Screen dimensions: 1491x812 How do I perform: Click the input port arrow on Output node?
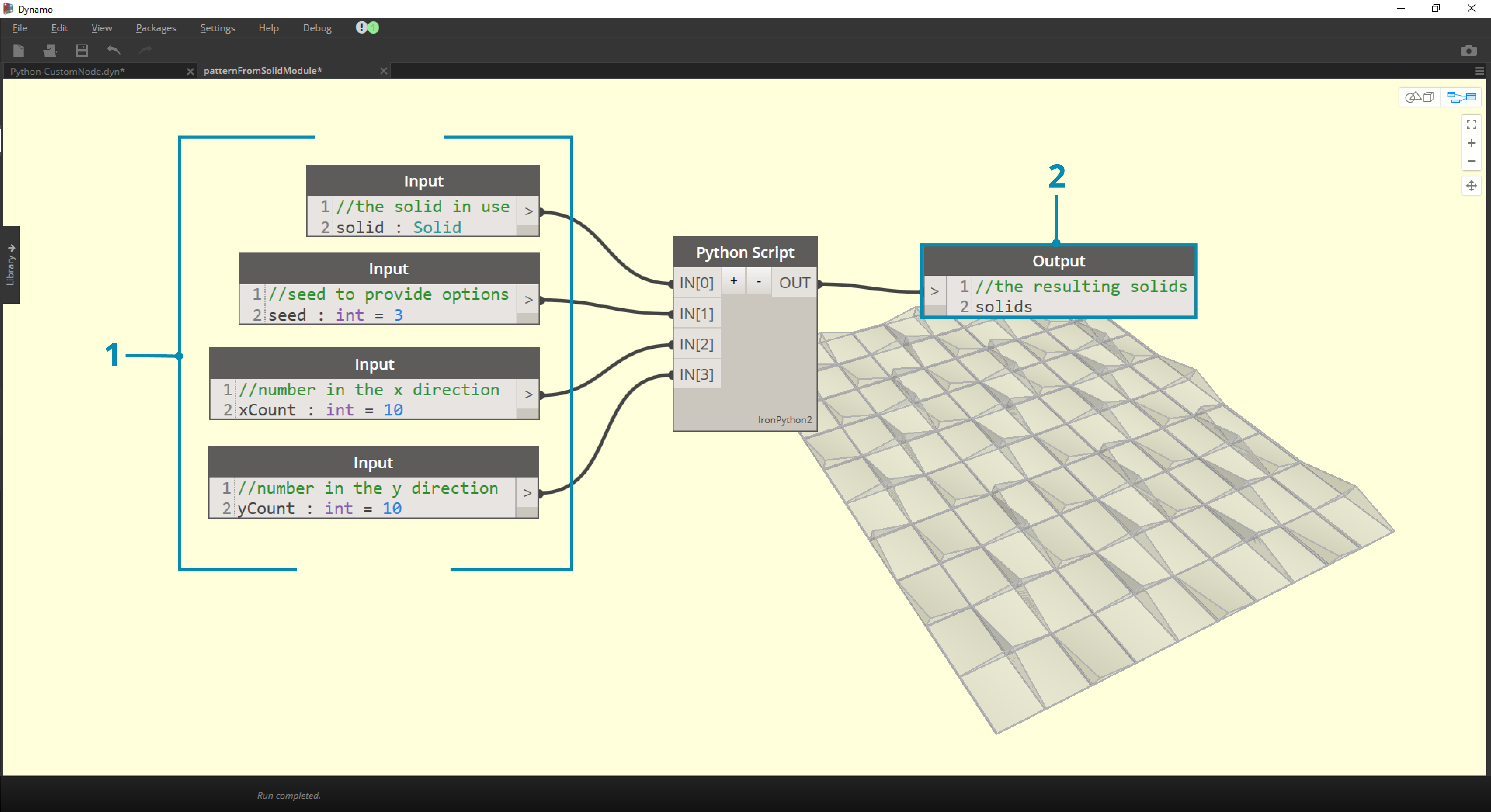[934, 291]
